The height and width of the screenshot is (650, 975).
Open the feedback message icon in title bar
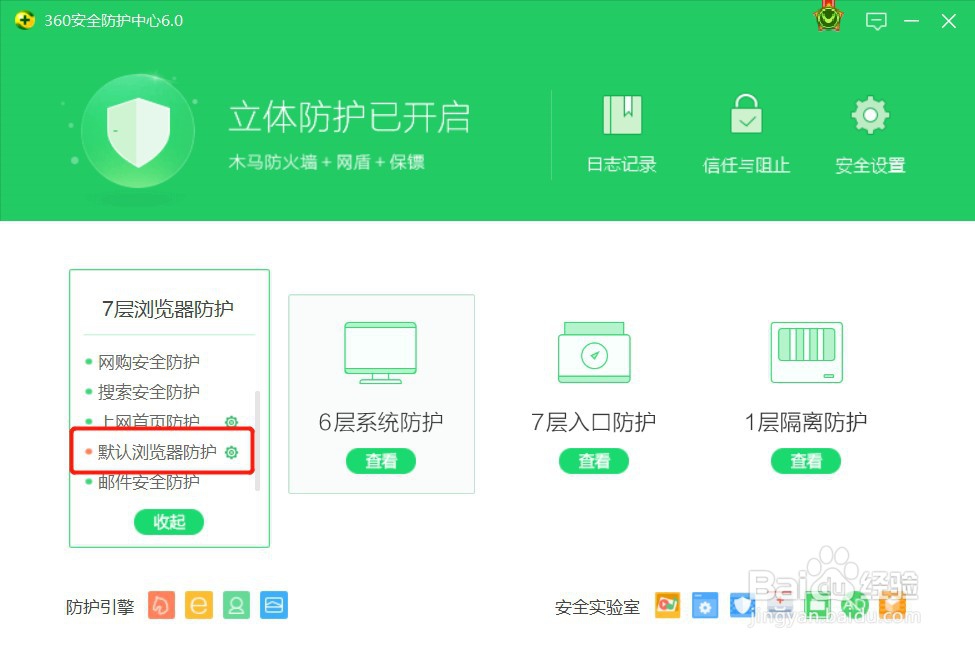(x=876, y=21)
